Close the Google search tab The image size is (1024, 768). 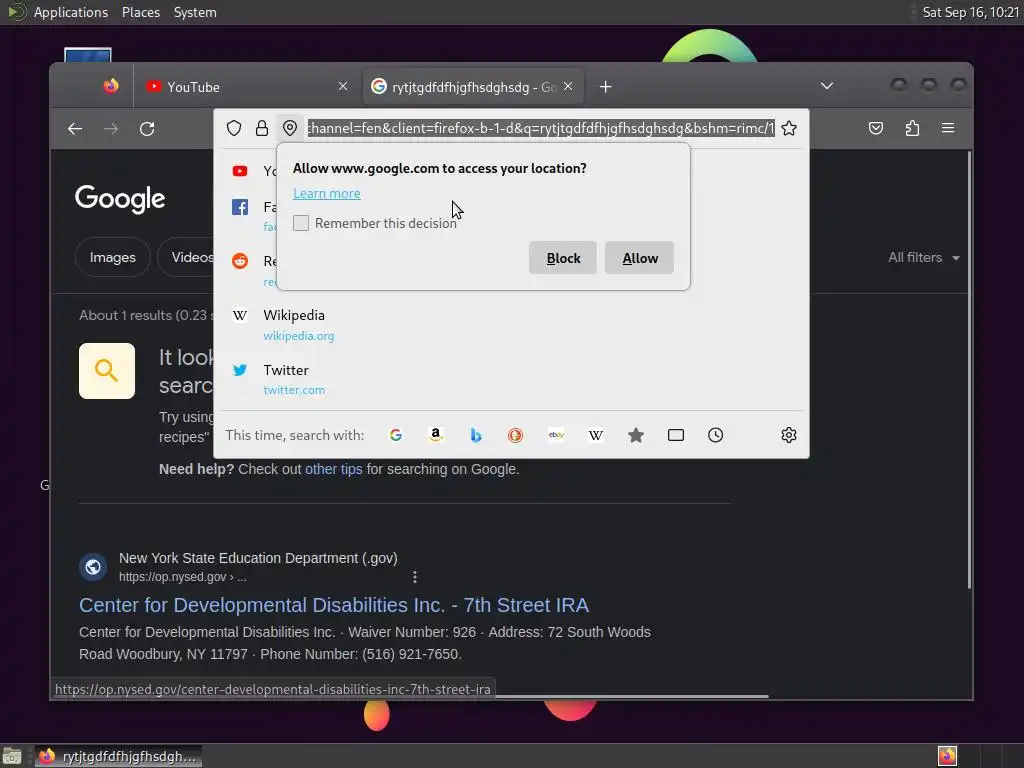(x=568, y=86)
